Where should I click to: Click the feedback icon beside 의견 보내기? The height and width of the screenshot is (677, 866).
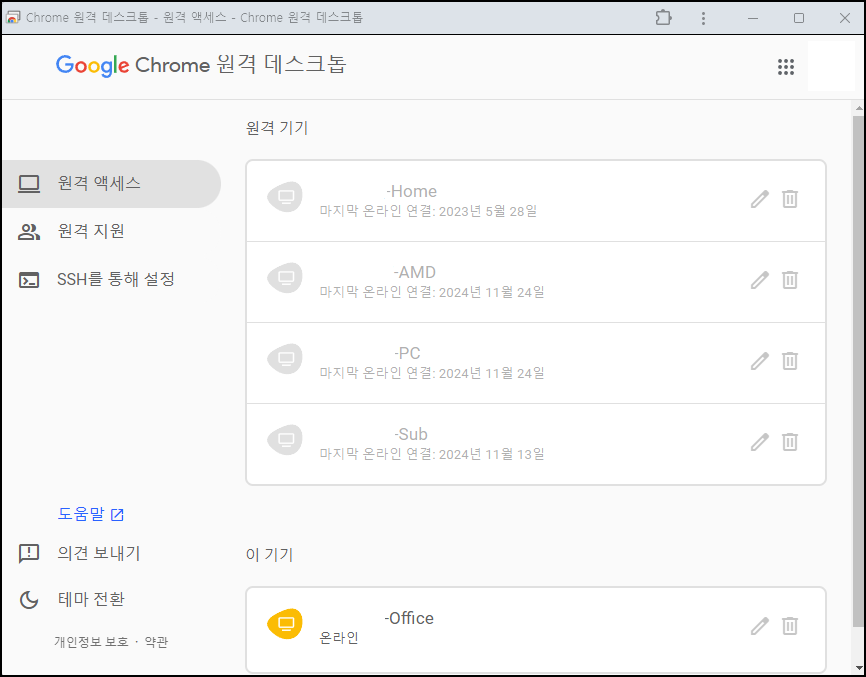pos(29,553)
